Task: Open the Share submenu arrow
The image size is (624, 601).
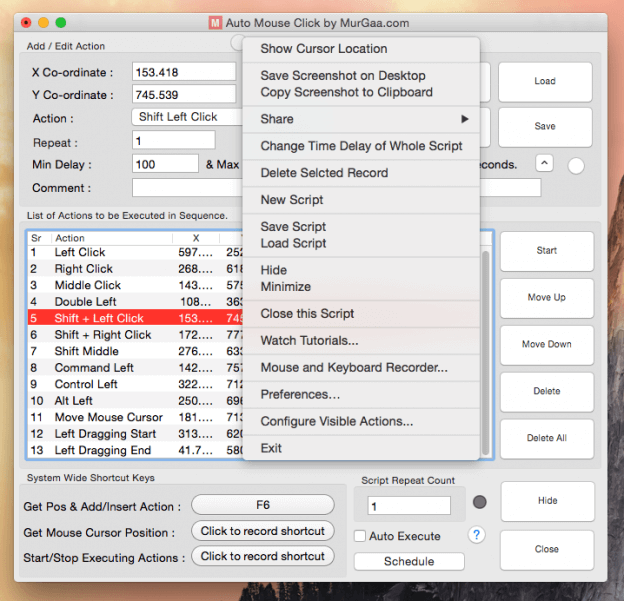Action: point(464,119)
